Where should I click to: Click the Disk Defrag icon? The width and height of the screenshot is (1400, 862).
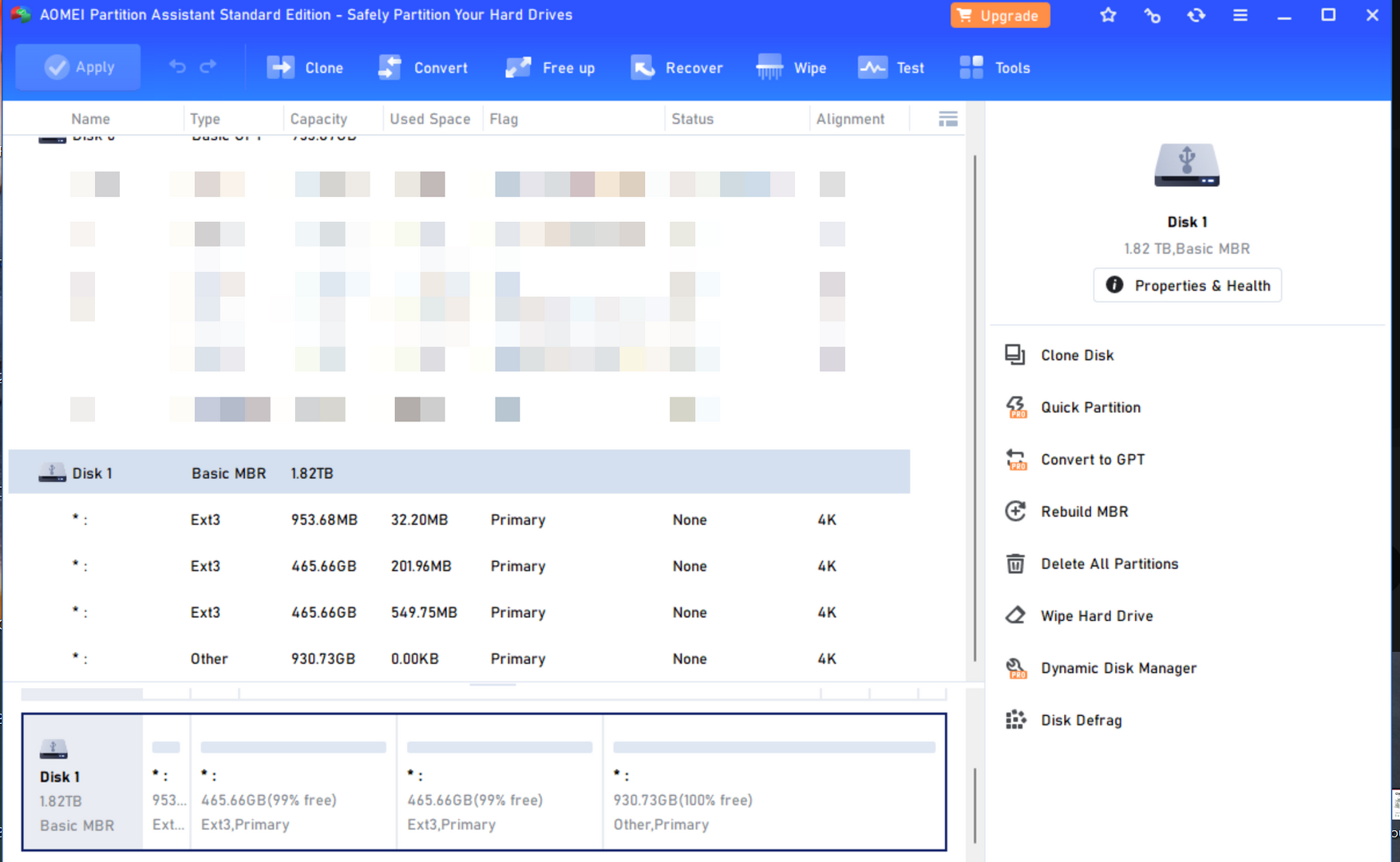1015,720
